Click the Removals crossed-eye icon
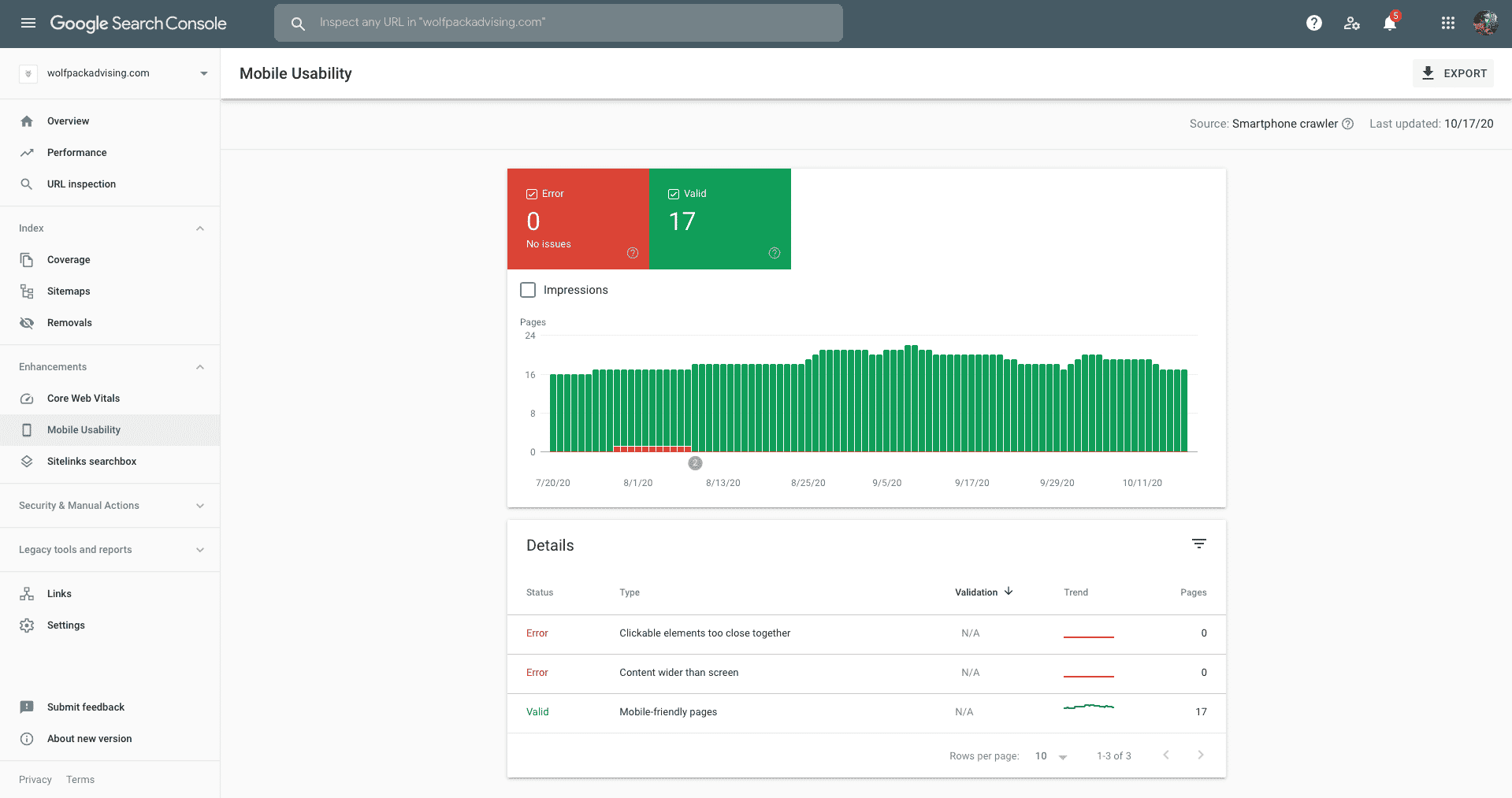 point(27,323)
